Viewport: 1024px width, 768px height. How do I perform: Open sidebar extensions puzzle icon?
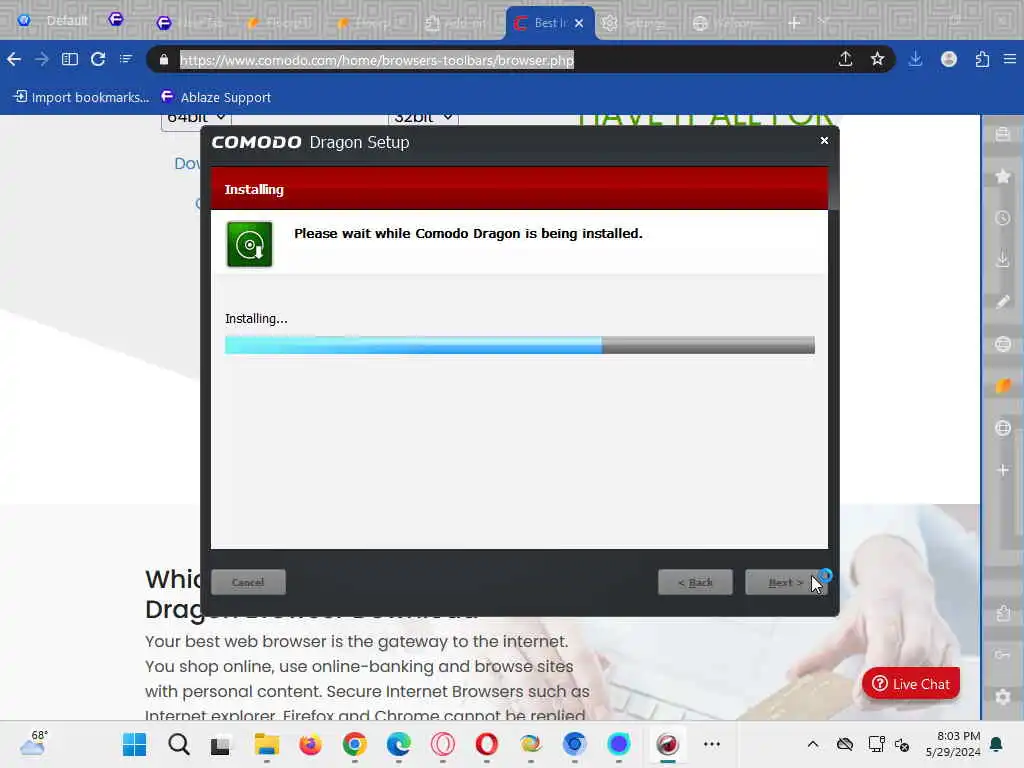click(x=1003, y=613)
